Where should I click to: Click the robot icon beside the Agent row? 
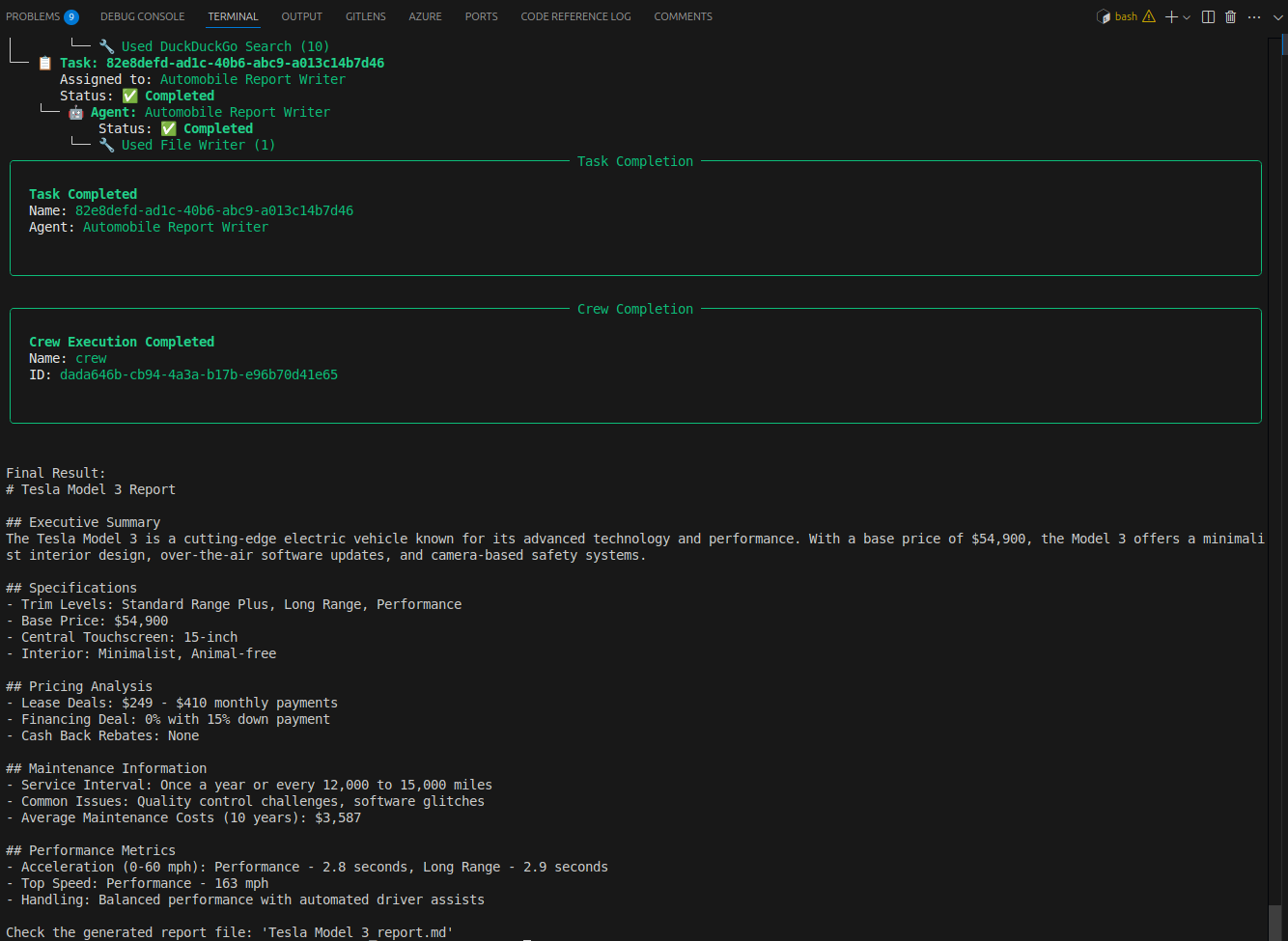click(x=75, y=112)
